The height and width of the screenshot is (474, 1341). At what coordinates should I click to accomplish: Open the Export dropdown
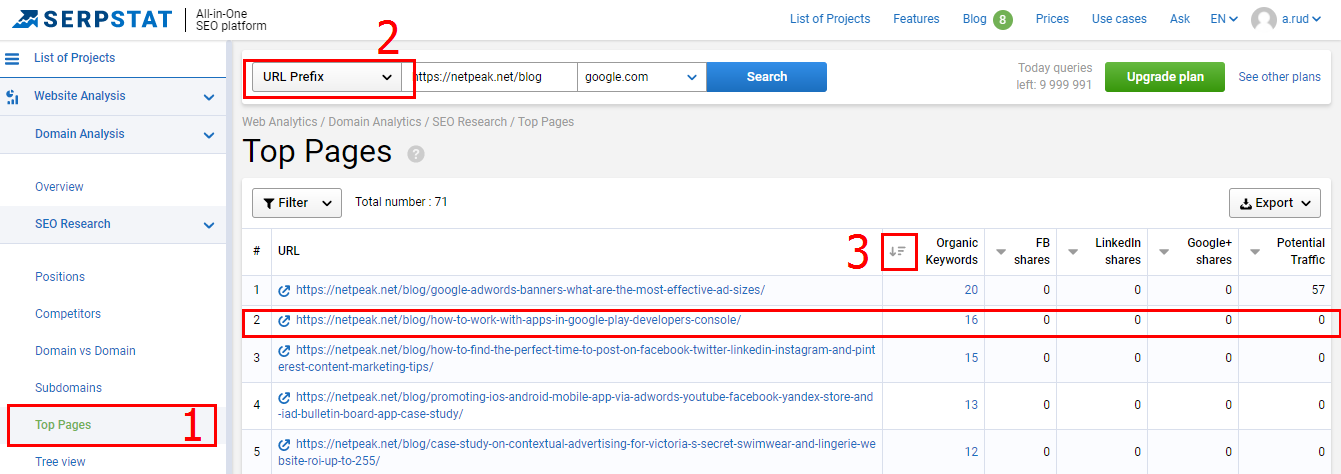[x=1275, y=203]
